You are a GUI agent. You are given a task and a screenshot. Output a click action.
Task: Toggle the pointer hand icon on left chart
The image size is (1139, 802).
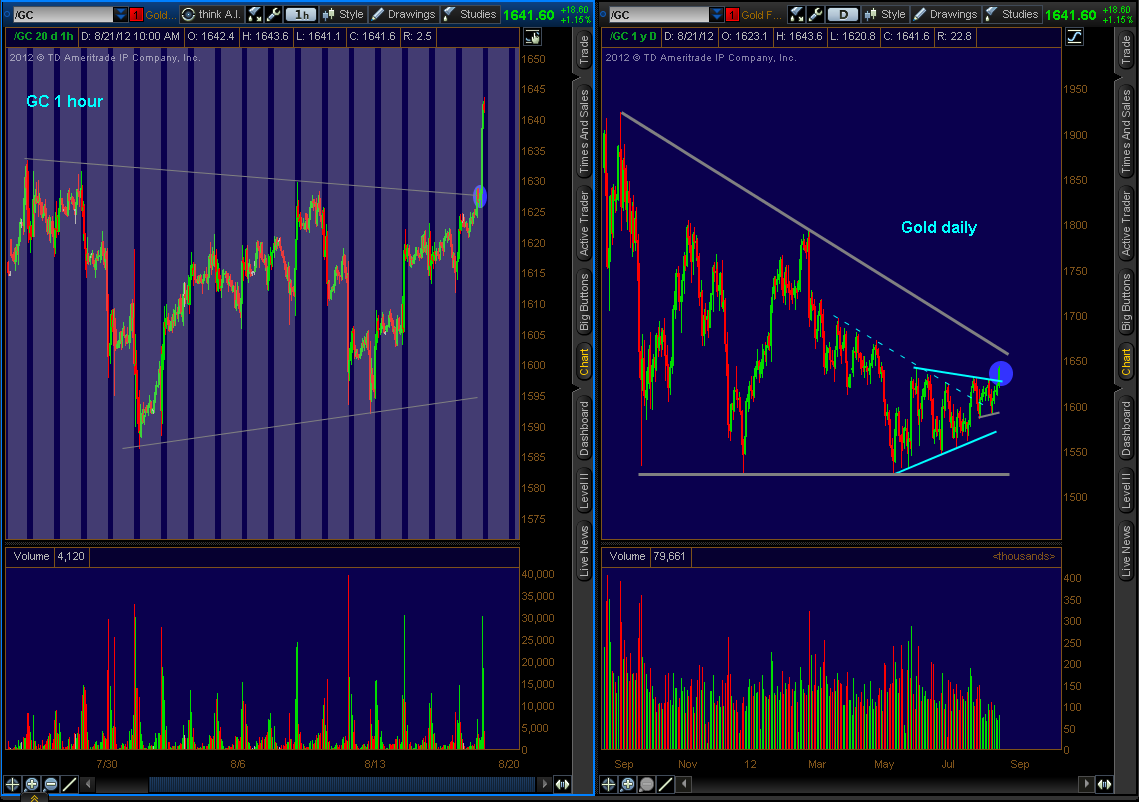[531, 37]
